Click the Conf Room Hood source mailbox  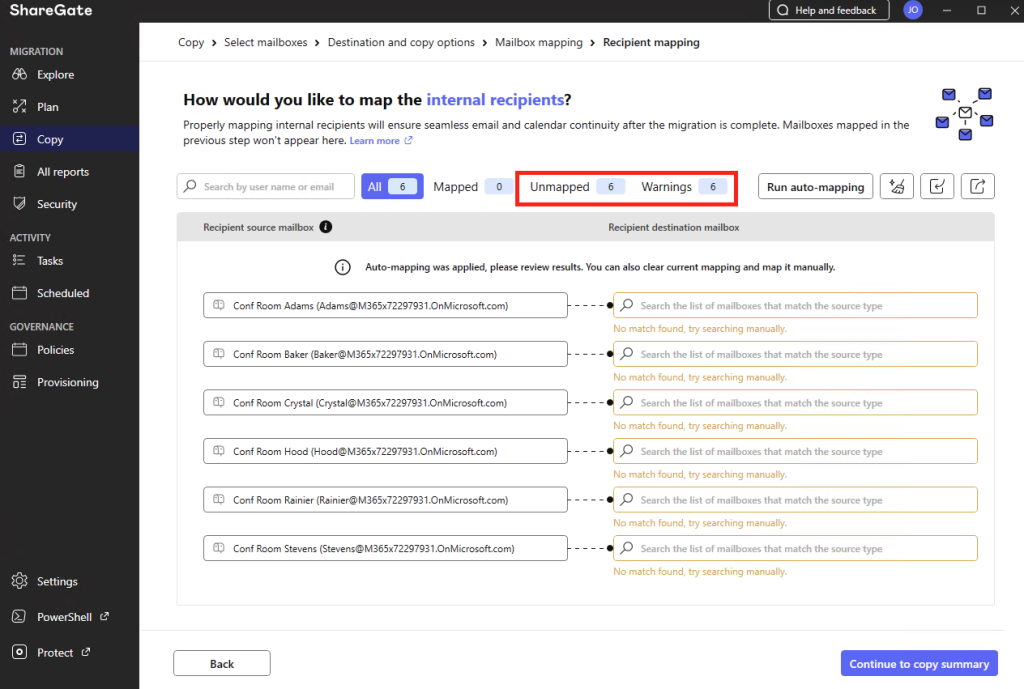[x=385, y=451]
